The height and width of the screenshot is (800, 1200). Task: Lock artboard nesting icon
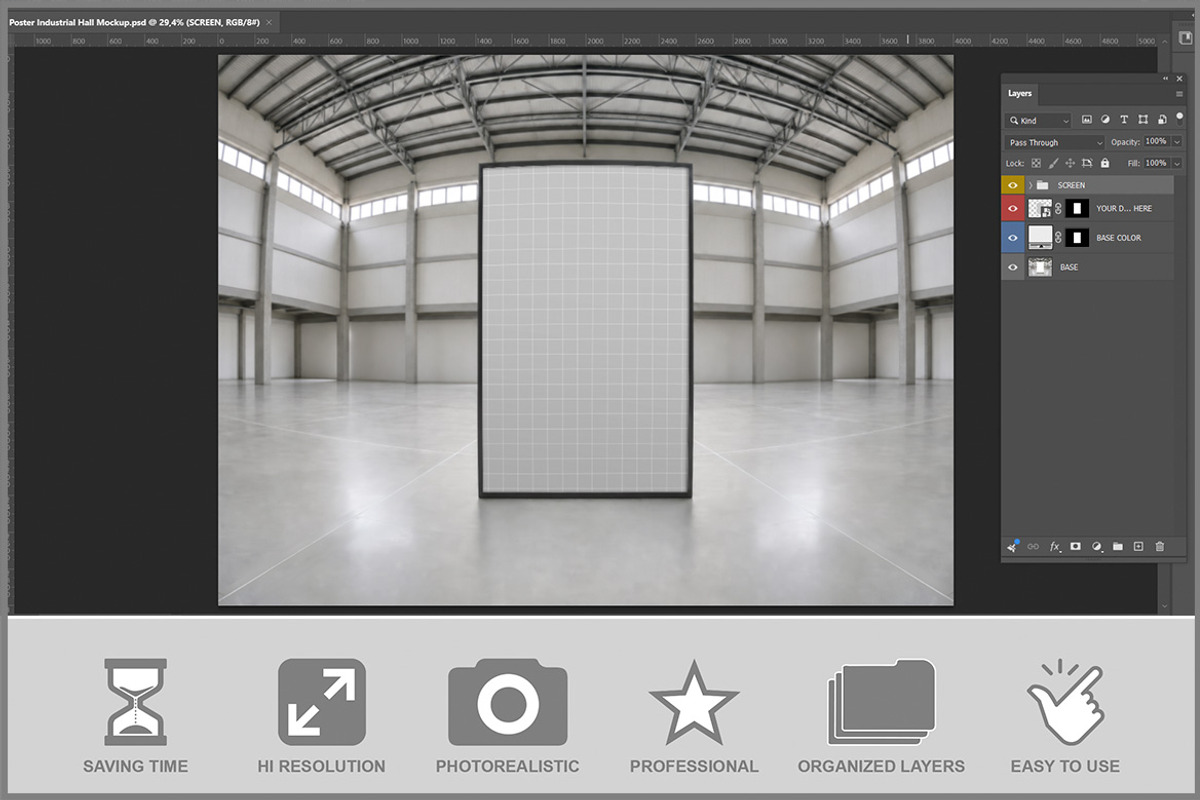tap(1087, 163)
